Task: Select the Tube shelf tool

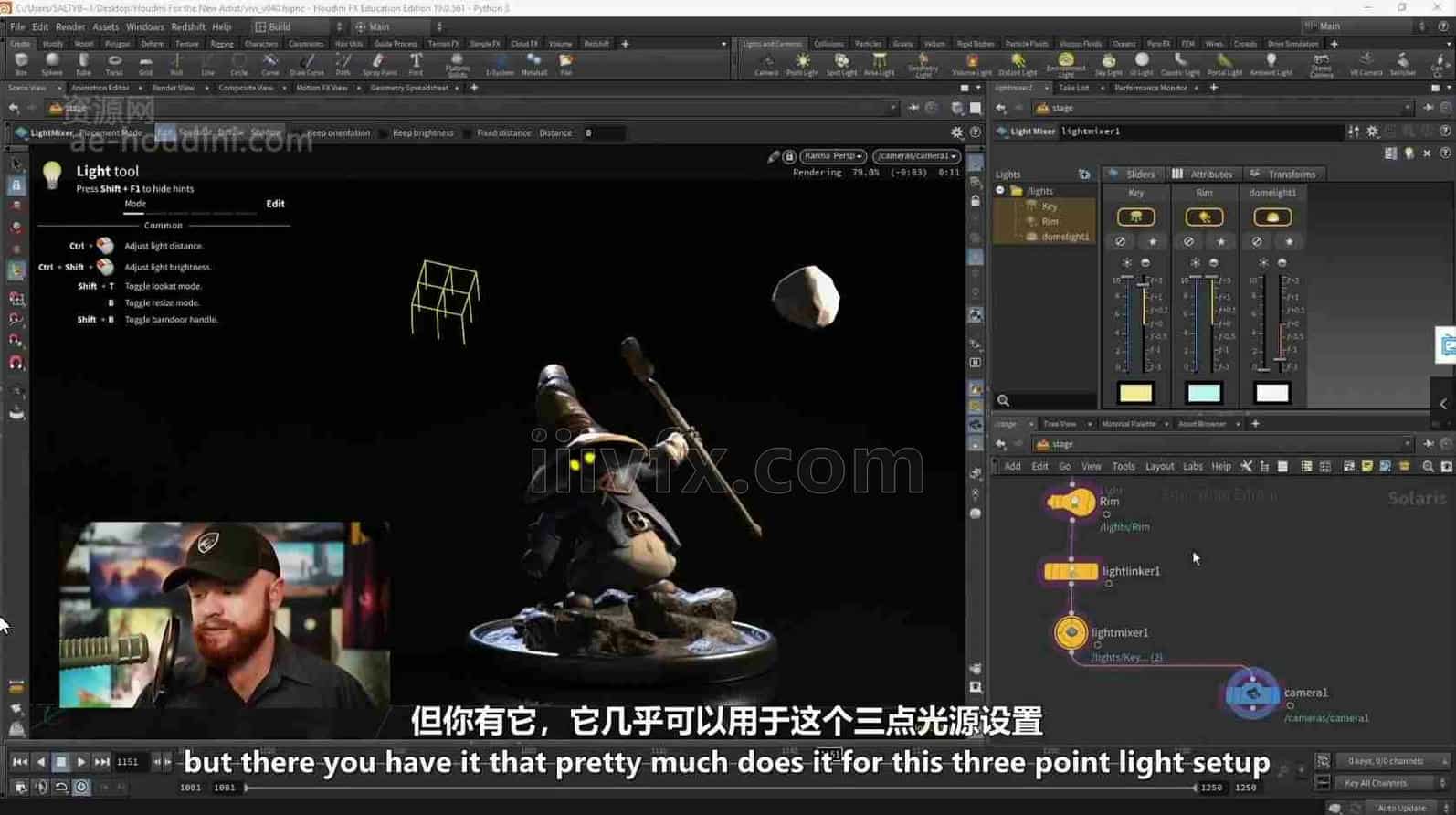Action: (x=83, y=64)
